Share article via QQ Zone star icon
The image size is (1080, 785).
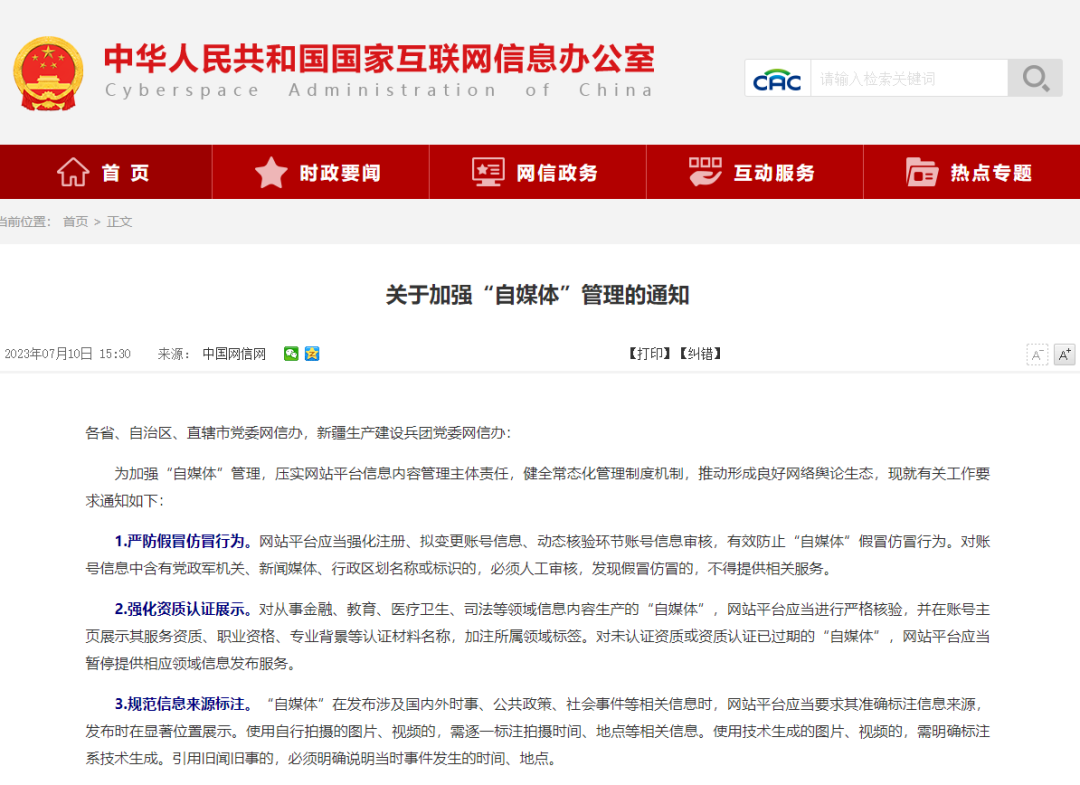coord(312,354)
